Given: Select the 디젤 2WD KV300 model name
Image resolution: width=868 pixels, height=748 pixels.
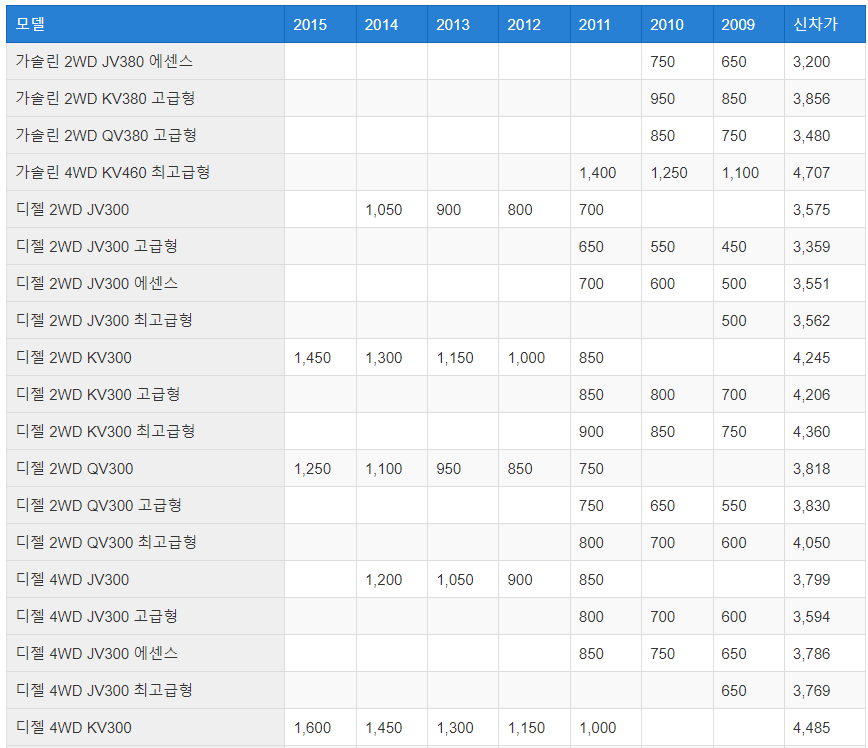Looking at the screenshot, I should pyautogui.click(x=74, y=358).
